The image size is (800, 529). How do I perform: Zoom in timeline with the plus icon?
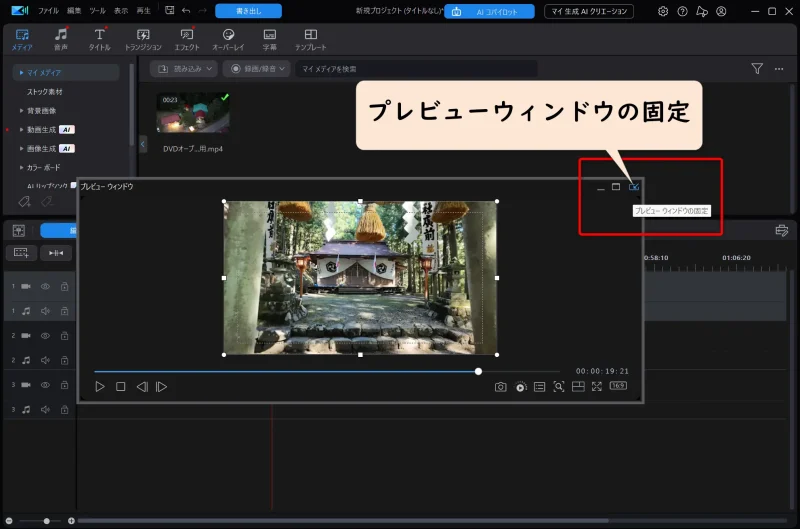coord(71,521)
